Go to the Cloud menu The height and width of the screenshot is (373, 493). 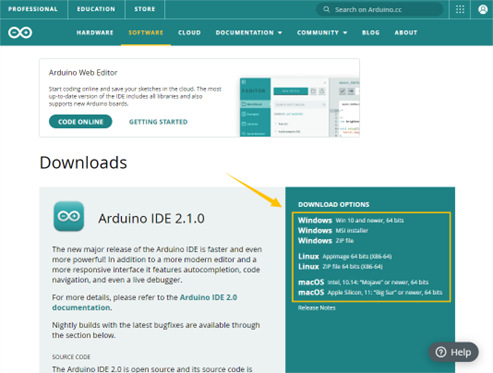coord(189,33)
